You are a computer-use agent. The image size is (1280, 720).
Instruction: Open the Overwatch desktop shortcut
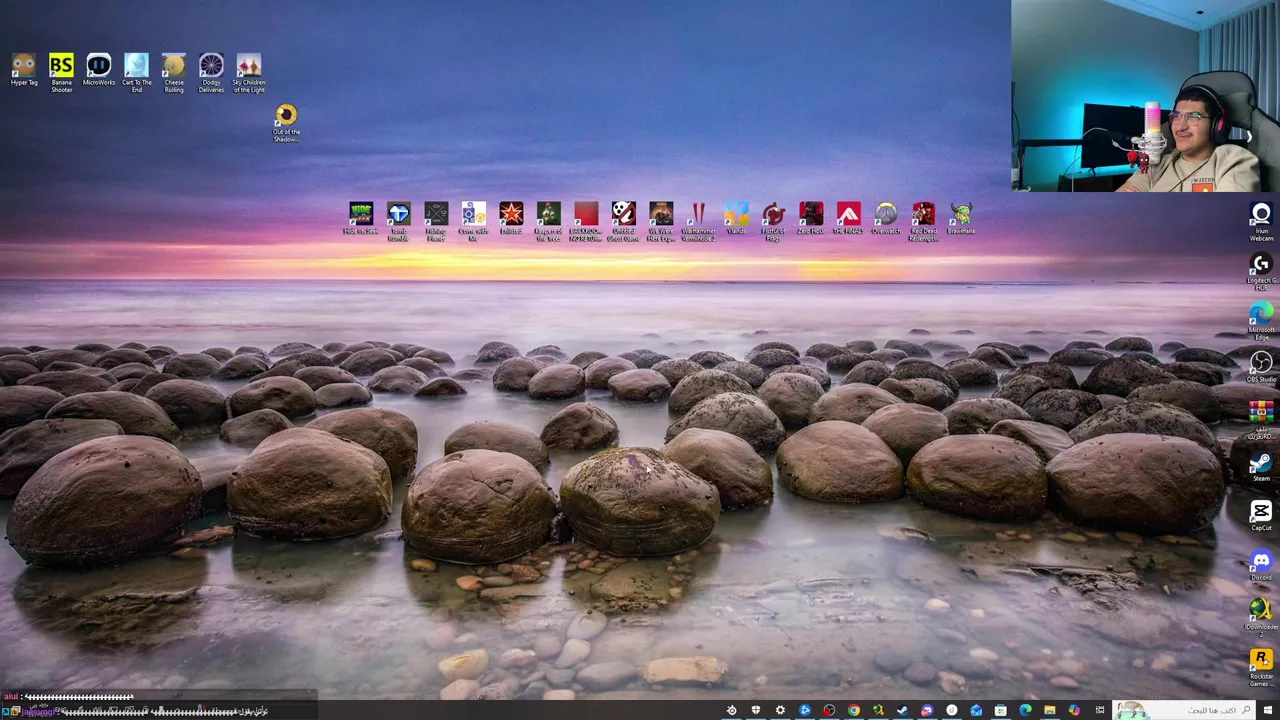(886, 219)
